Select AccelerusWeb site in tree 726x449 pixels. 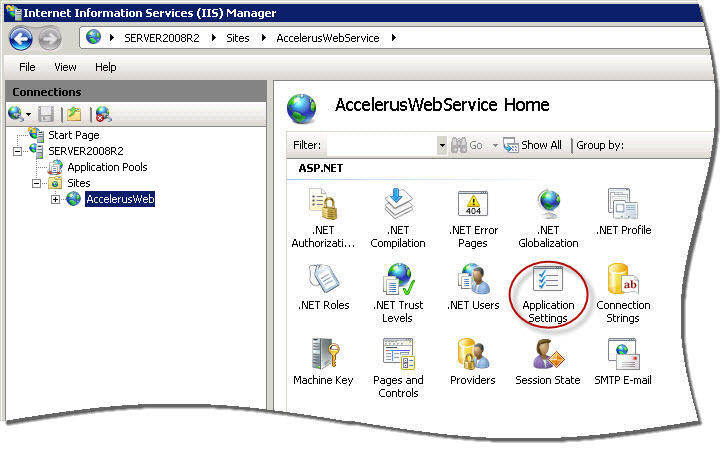[120, 199]
